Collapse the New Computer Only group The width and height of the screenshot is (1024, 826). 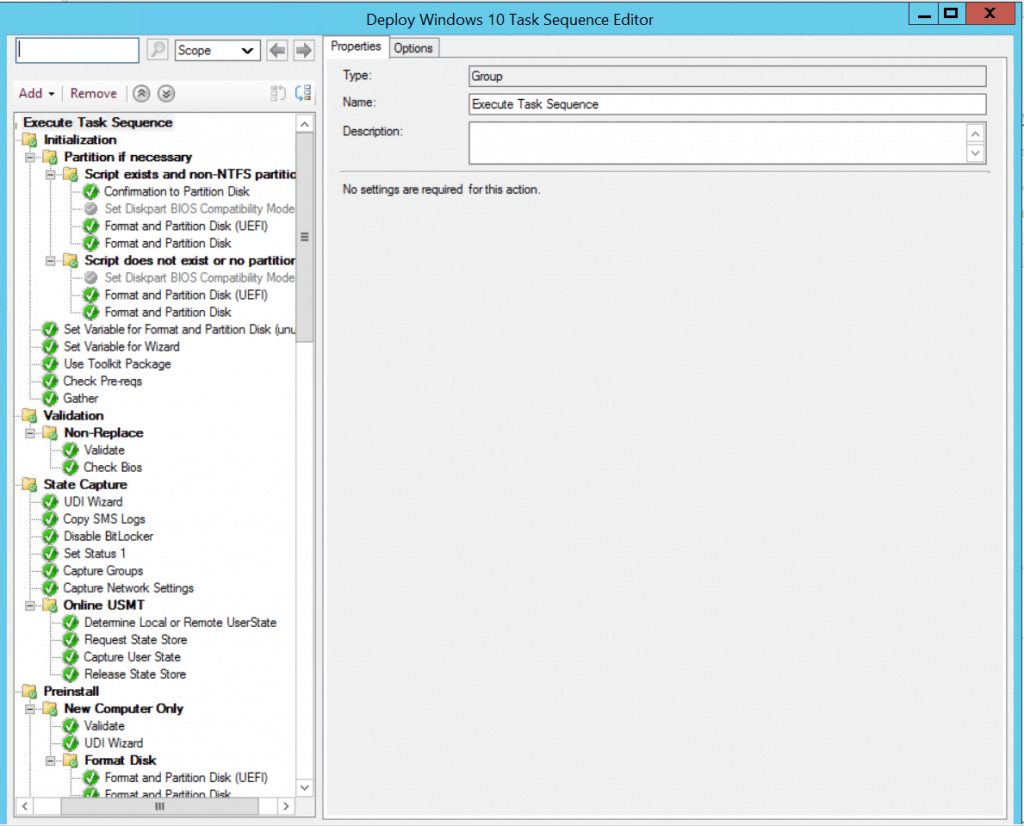coord(30,708)
